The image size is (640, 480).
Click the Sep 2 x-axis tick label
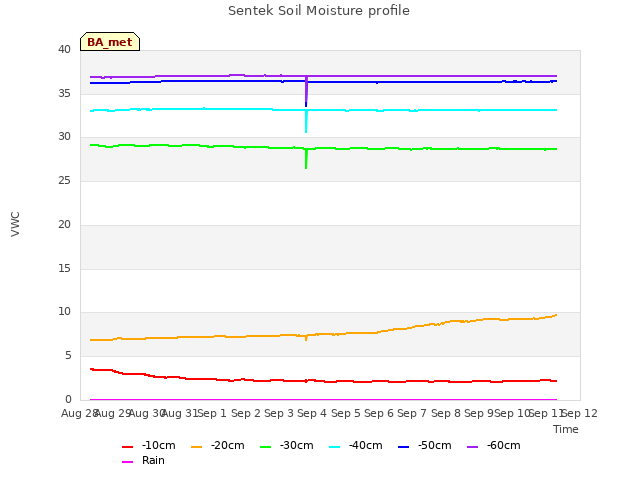[x=245, y=413]
